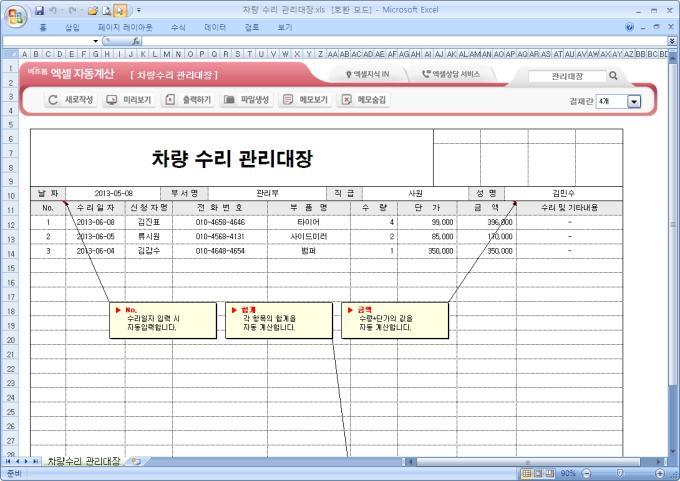Select the department cell 관리부
The width and height of the screenshot is (680, 481).
(267, 193)
